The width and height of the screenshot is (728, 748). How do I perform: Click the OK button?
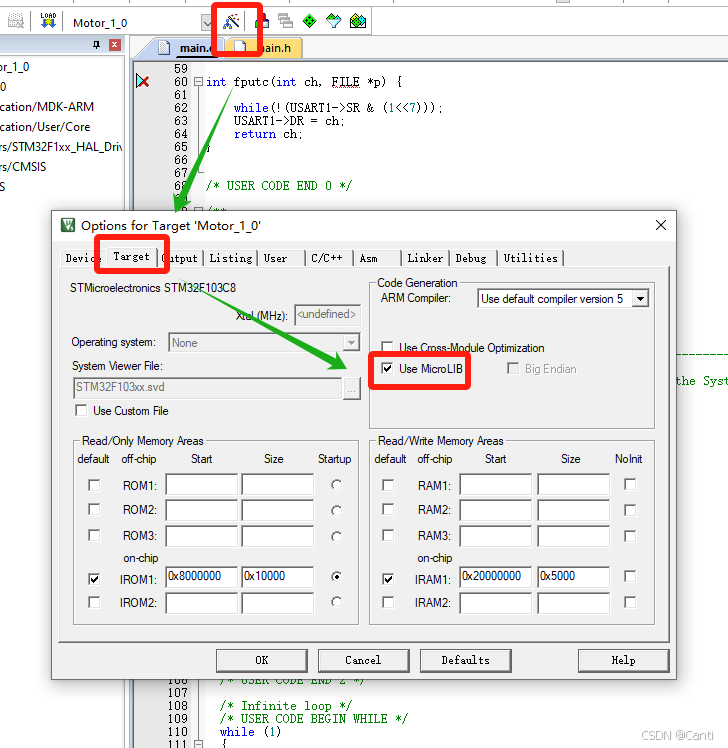pos(261,660)
